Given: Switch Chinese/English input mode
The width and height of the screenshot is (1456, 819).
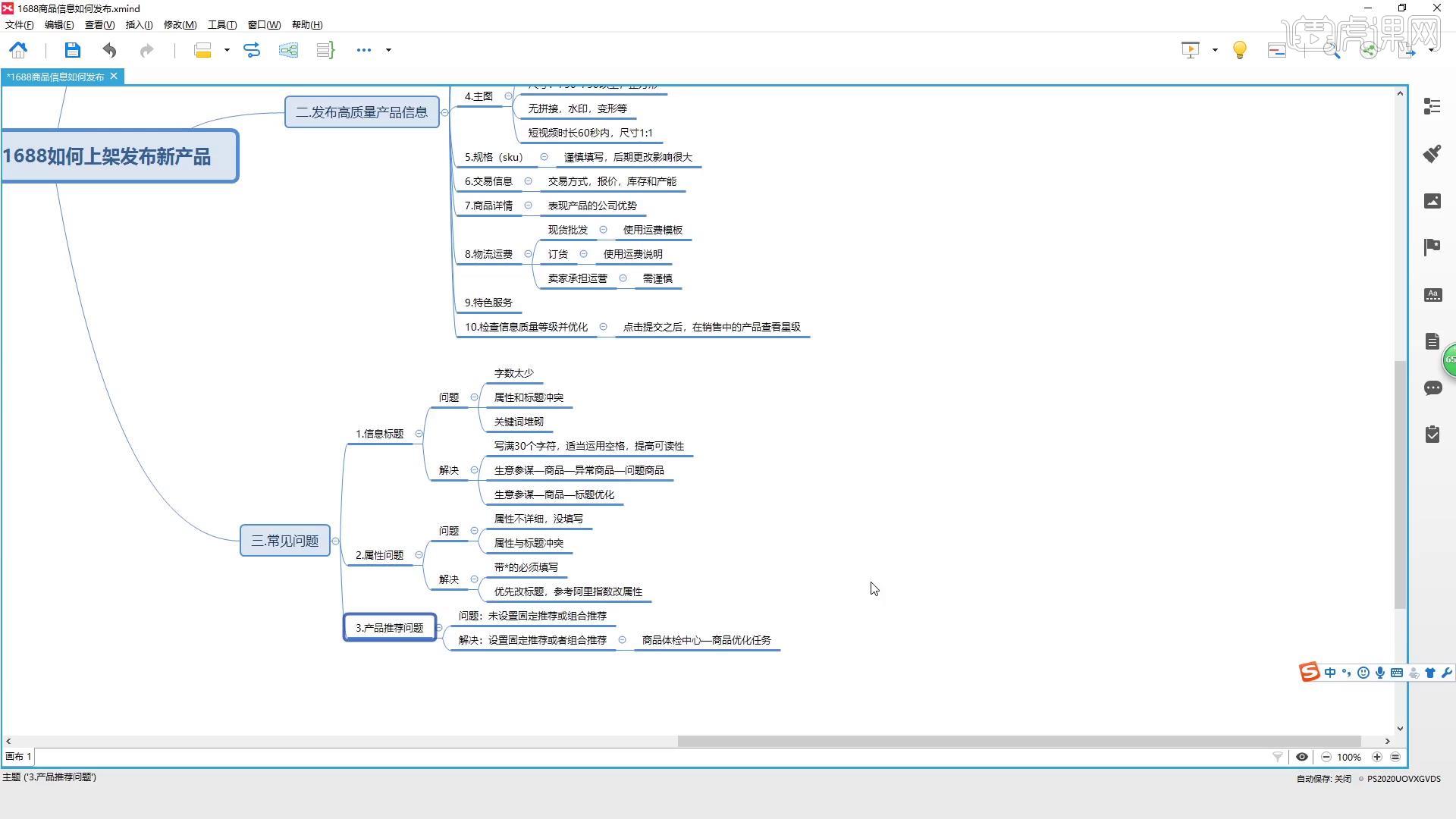Looking at the screenshot, I should 1330,673.
